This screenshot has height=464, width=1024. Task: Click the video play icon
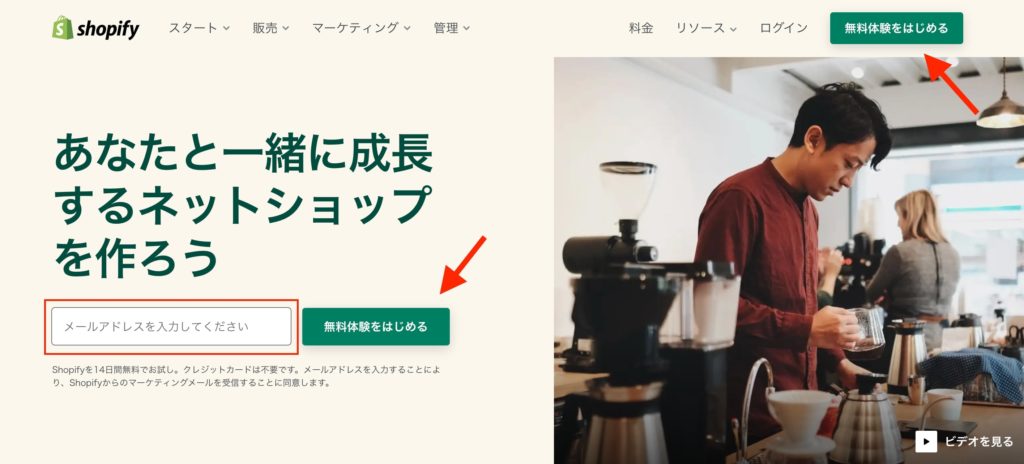(x=926, y=442)
